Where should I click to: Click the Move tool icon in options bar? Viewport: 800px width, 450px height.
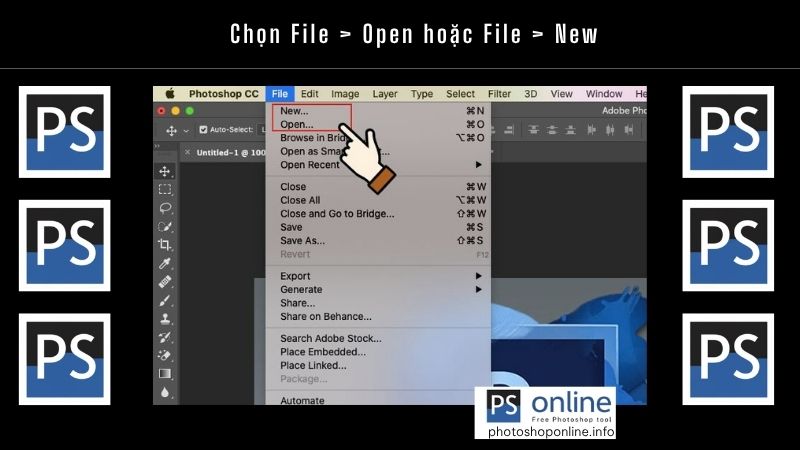coord(171,131)
